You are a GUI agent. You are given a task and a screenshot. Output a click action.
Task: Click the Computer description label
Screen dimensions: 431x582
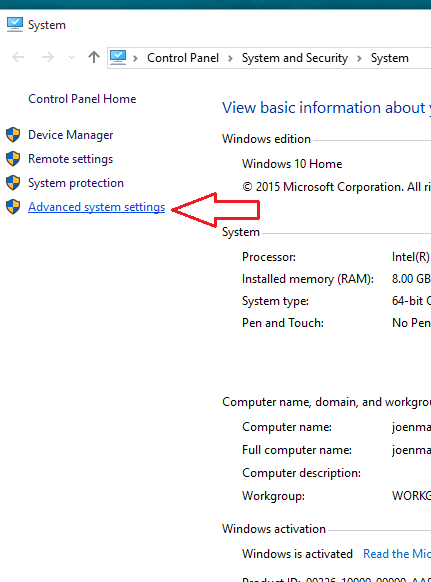pos(301,473)
